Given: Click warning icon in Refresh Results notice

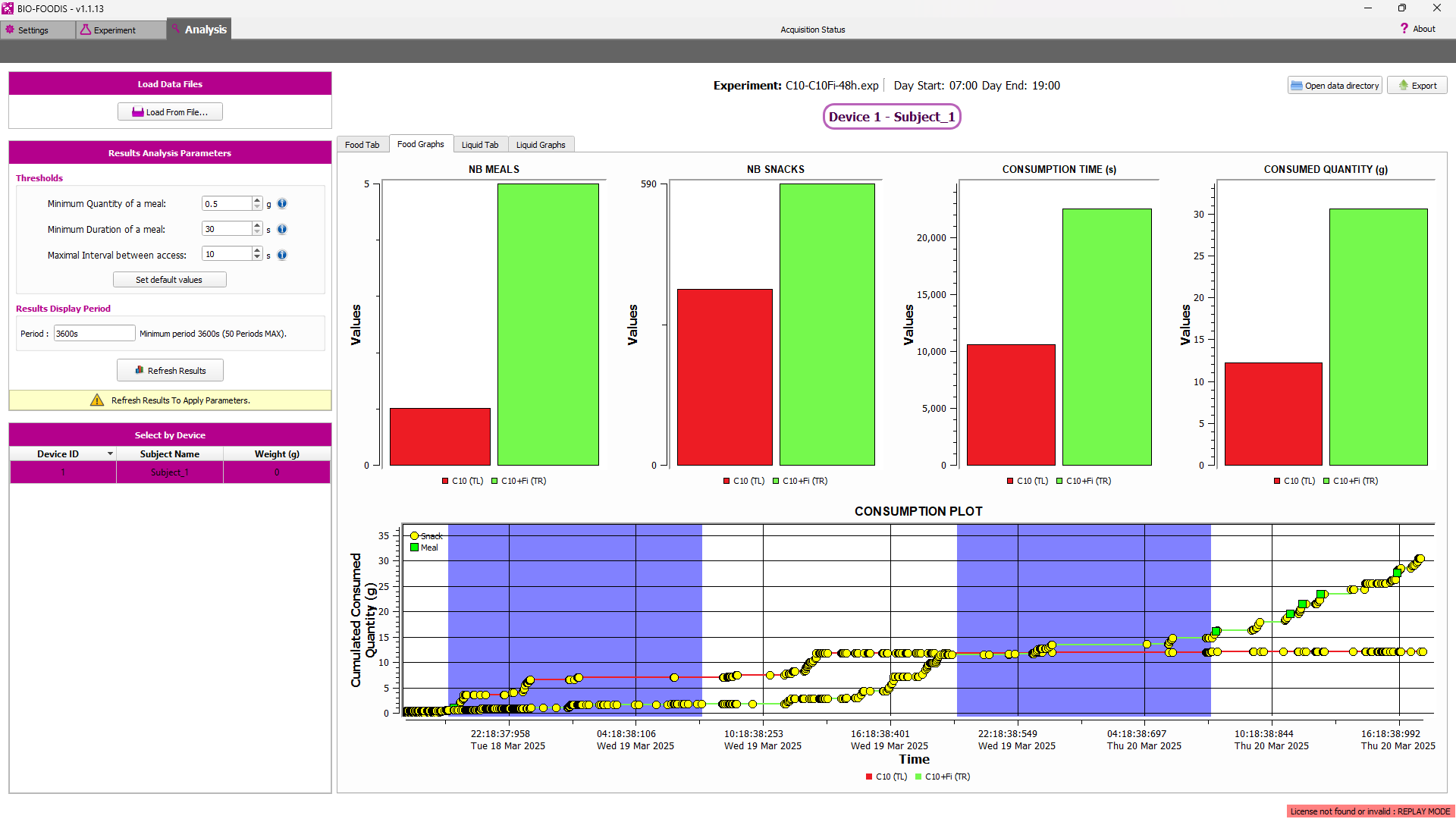Looking at the screenshot, I should pyautogui.click(x=97, y=400).
